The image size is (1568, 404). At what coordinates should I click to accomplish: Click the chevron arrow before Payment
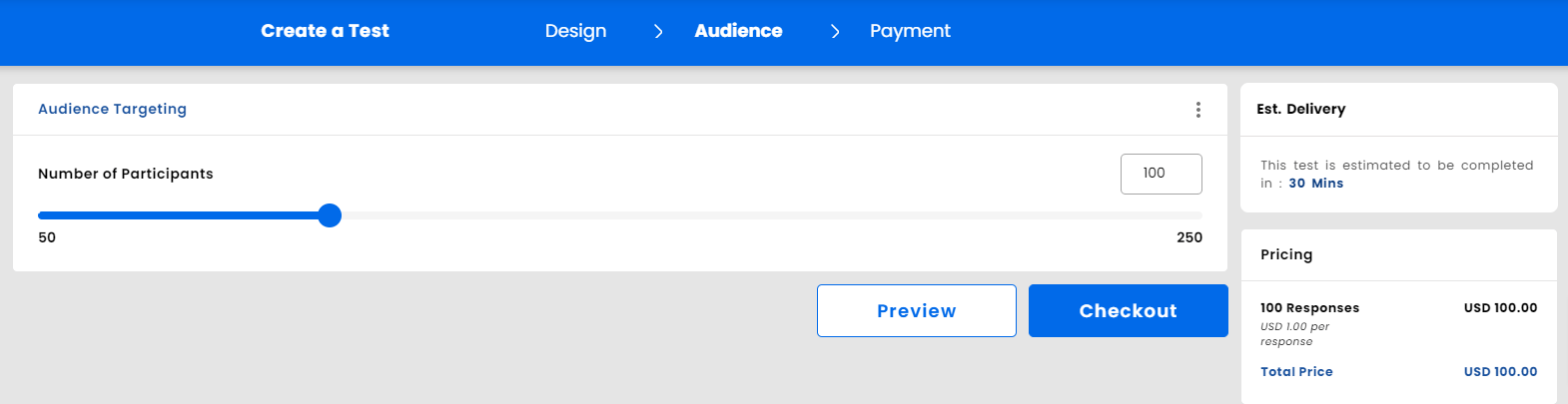pos(835,32)
